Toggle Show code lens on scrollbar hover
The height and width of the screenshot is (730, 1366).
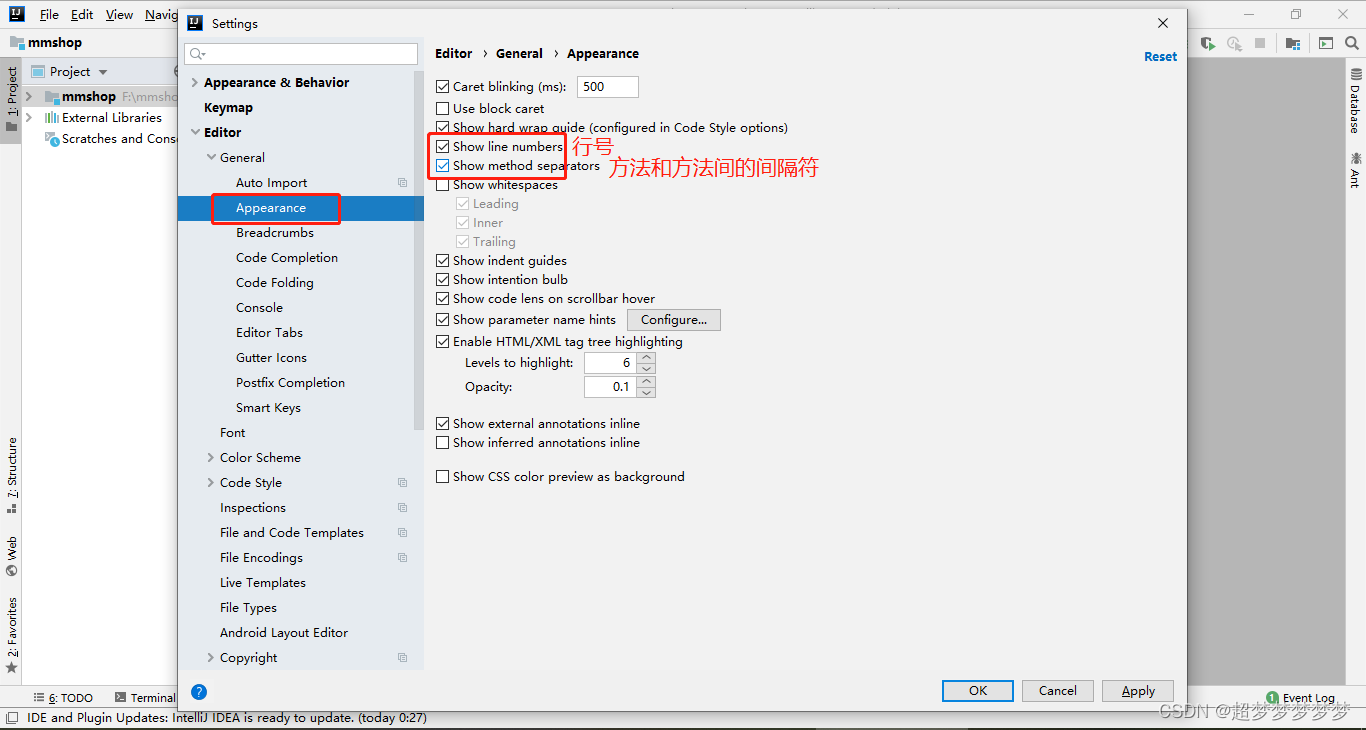point(442,298)
